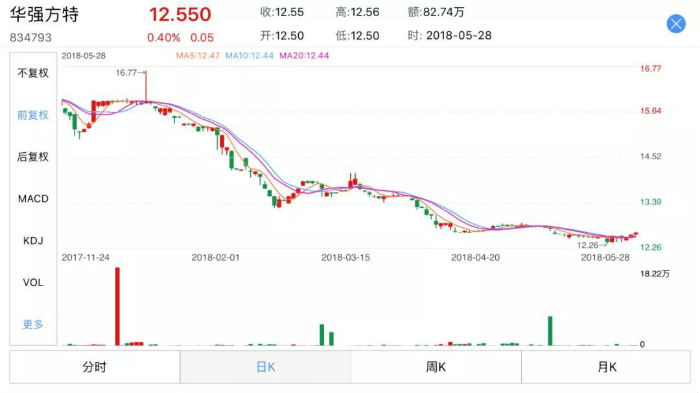The height and width of the screenshot is (393, 700).
Task: Click the 低:12.50 low value
Action: tap(357, 36)
